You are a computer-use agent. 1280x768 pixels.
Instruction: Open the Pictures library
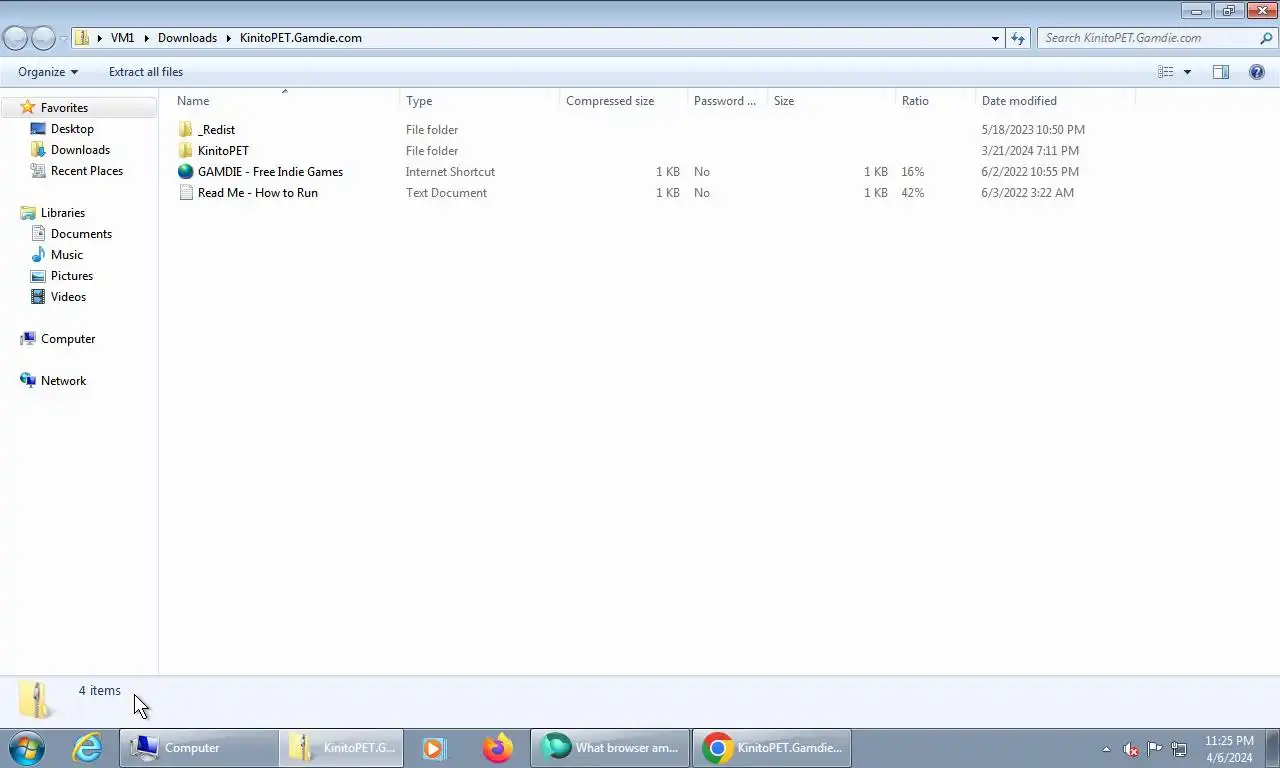pyautogui.click(x=72, y=276)
